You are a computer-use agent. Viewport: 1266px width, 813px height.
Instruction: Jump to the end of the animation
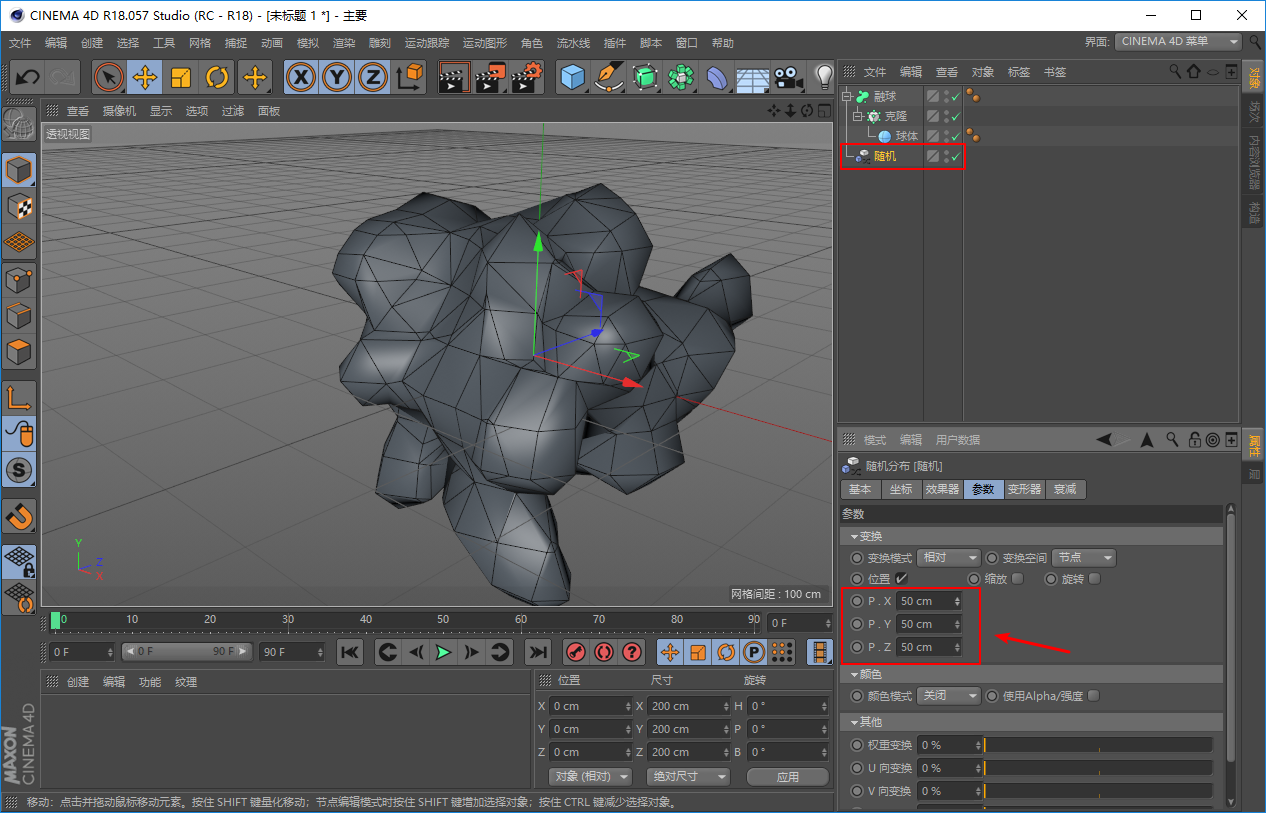pos(538,652)
